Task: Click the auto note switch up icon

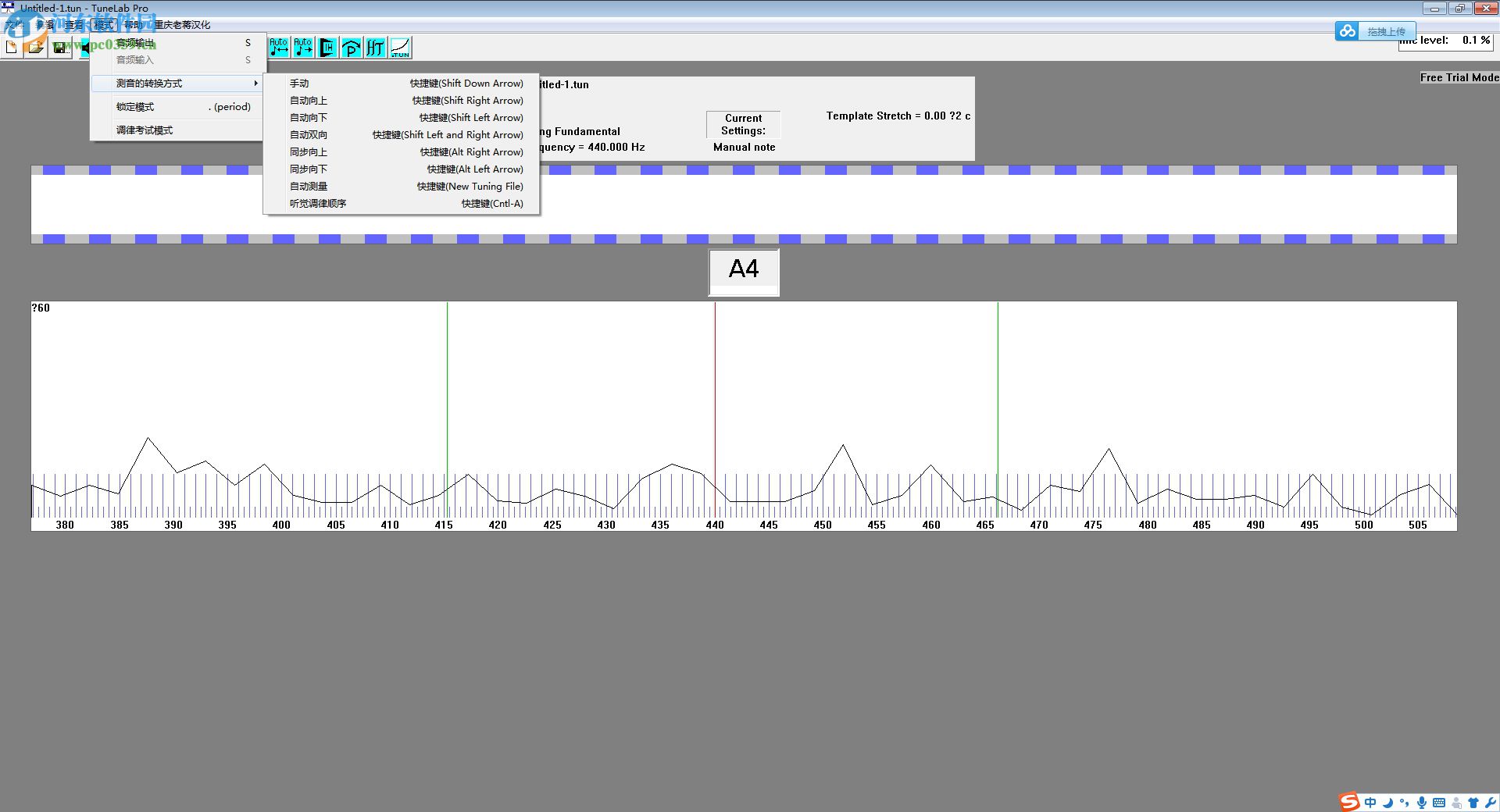Action: (303, 48)
